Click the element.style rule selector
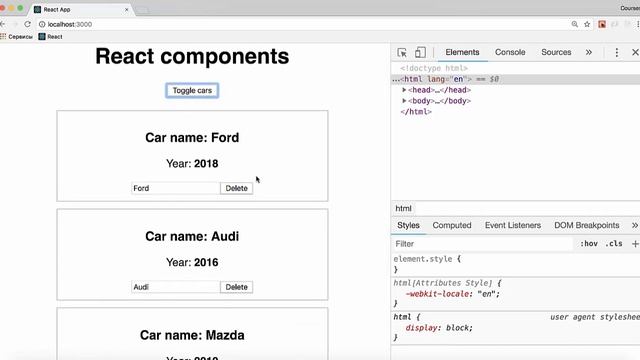This screenshot has height=360, width=640. point(422,259)
